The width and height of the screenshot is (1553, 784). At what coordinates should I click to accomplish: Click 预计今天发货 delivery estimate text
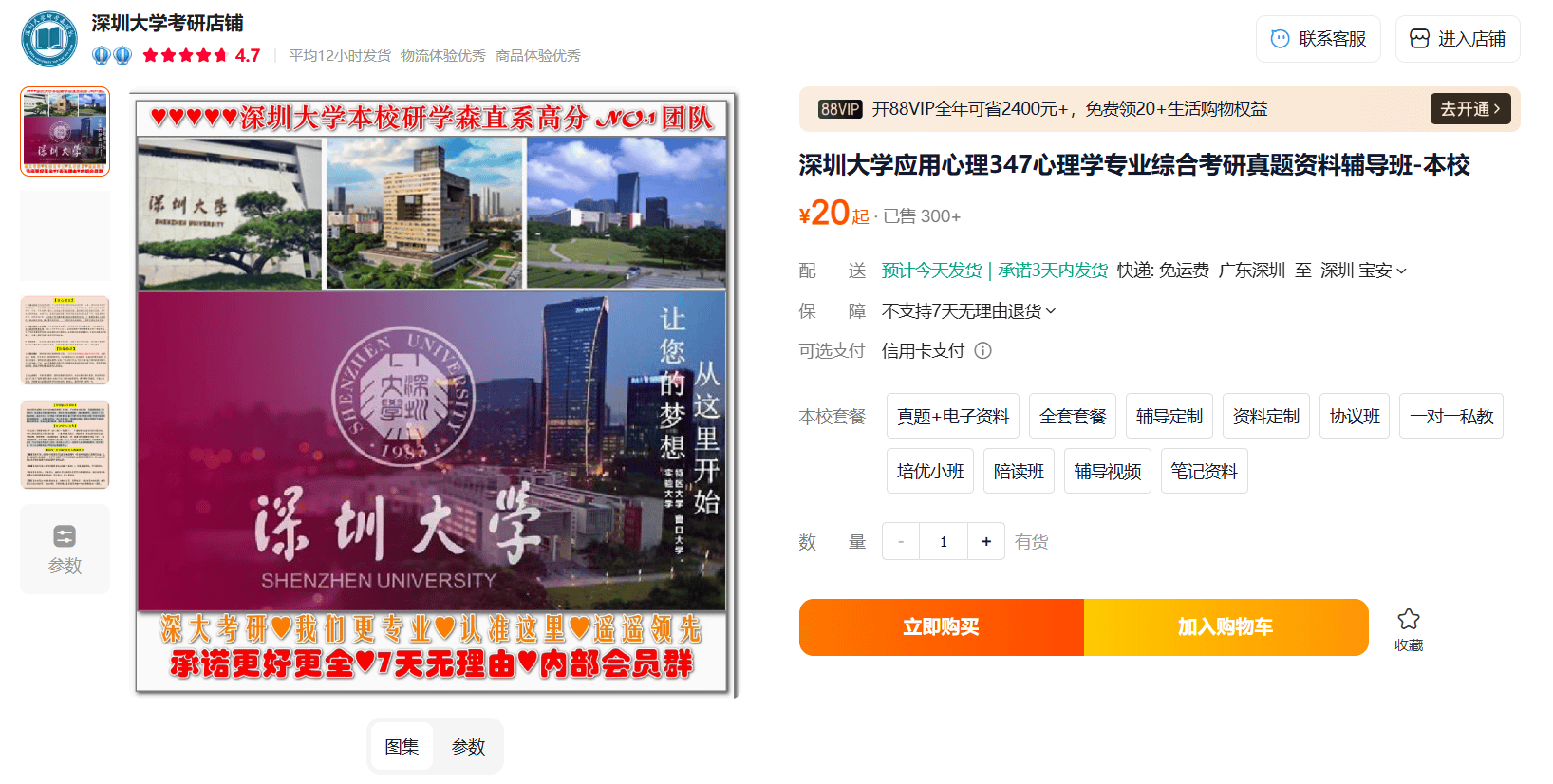[932, 271]
